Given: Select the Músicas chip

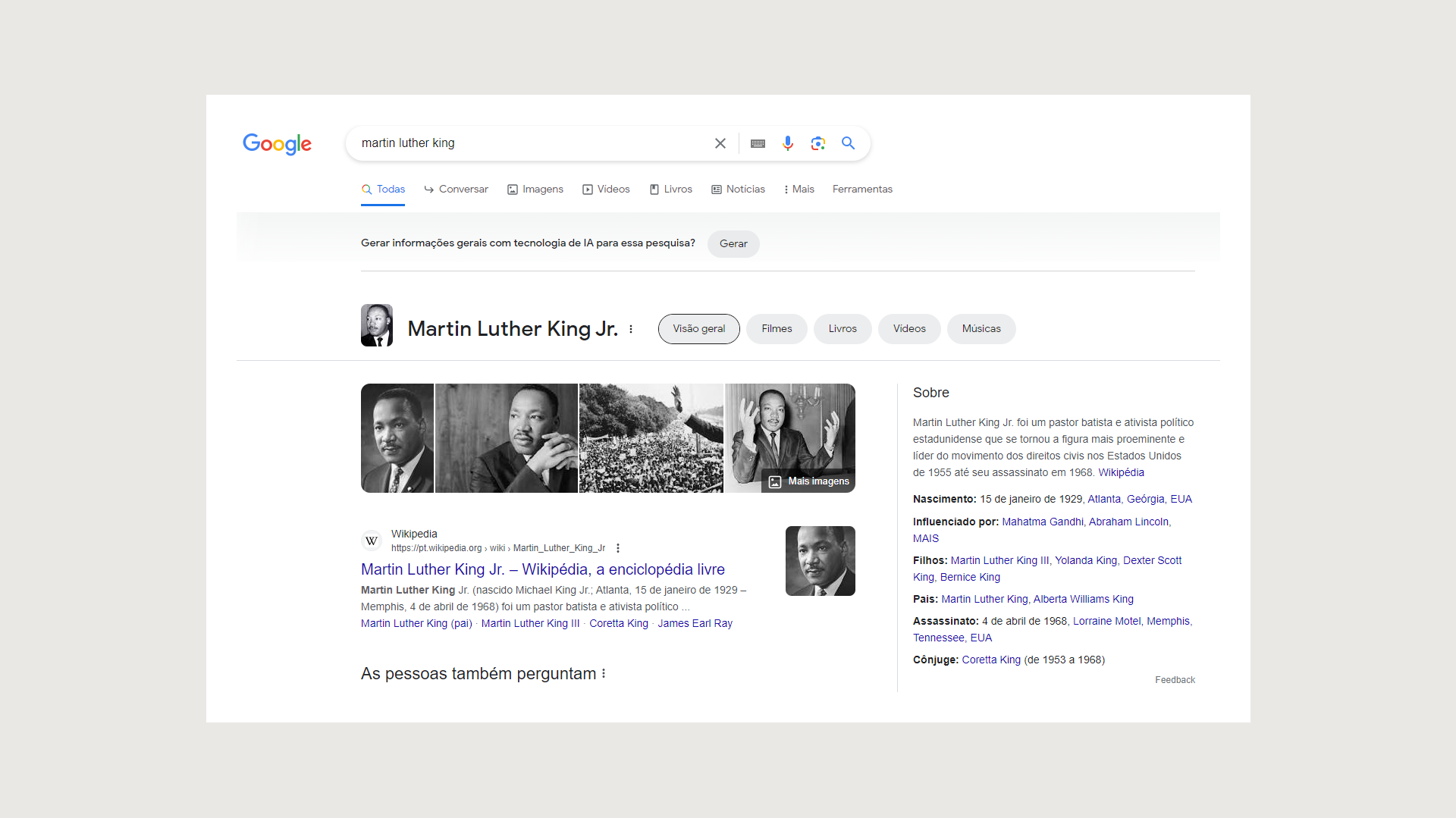Looking at the screenshot, I should click(x=981, y=329).
